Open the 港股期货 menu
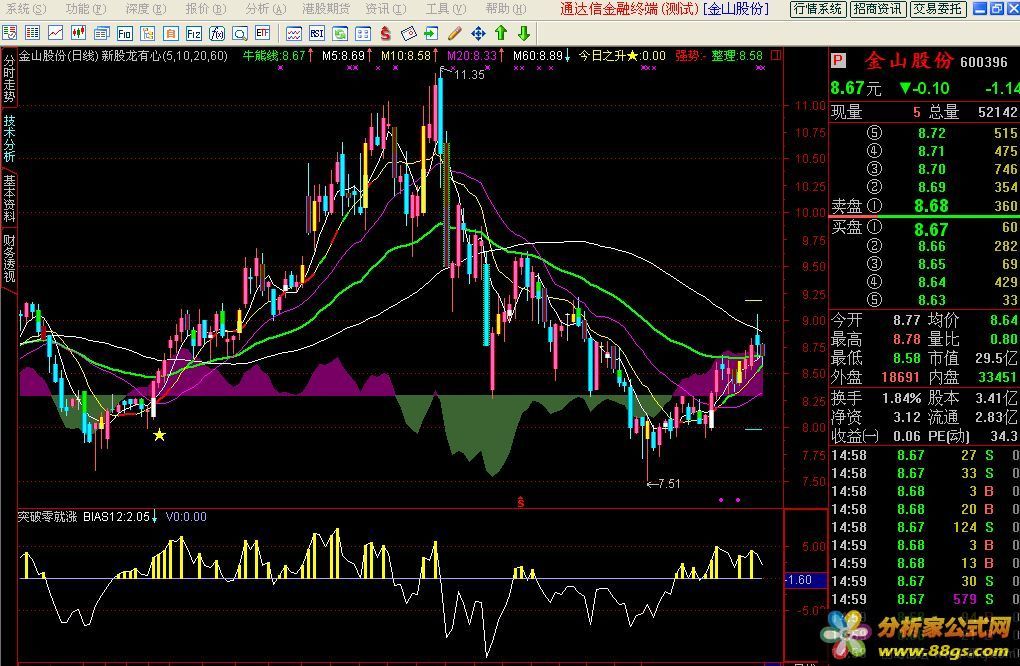The image size is (1020, 666). (x=326, y=8)
